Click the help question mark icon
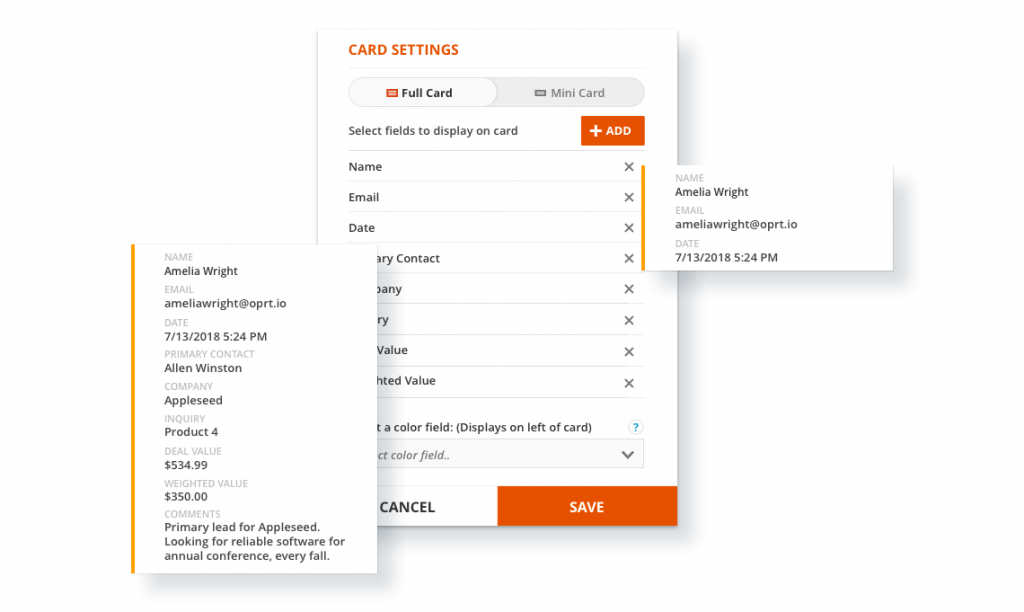 [635, 427]
